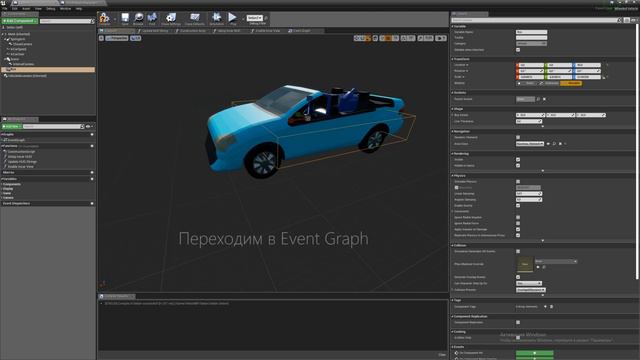Click the green Add Component button
This screenshot has height=360, width=640.
point(20,21)
